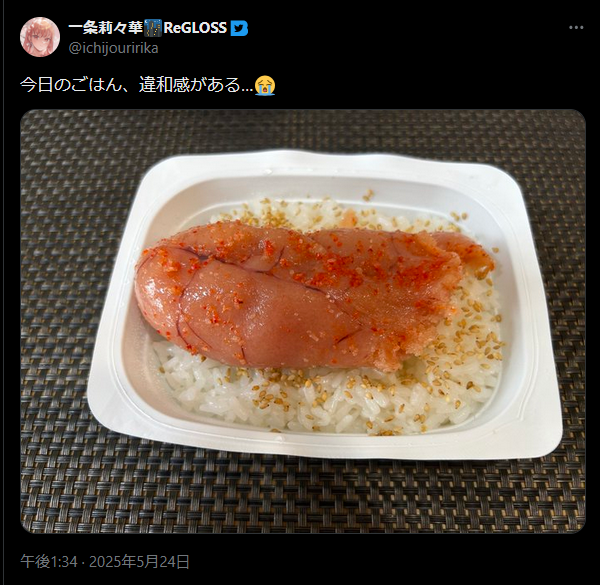Click the crying face emoji in tweet
Screen dimensions: 600x585
point(265,86)
